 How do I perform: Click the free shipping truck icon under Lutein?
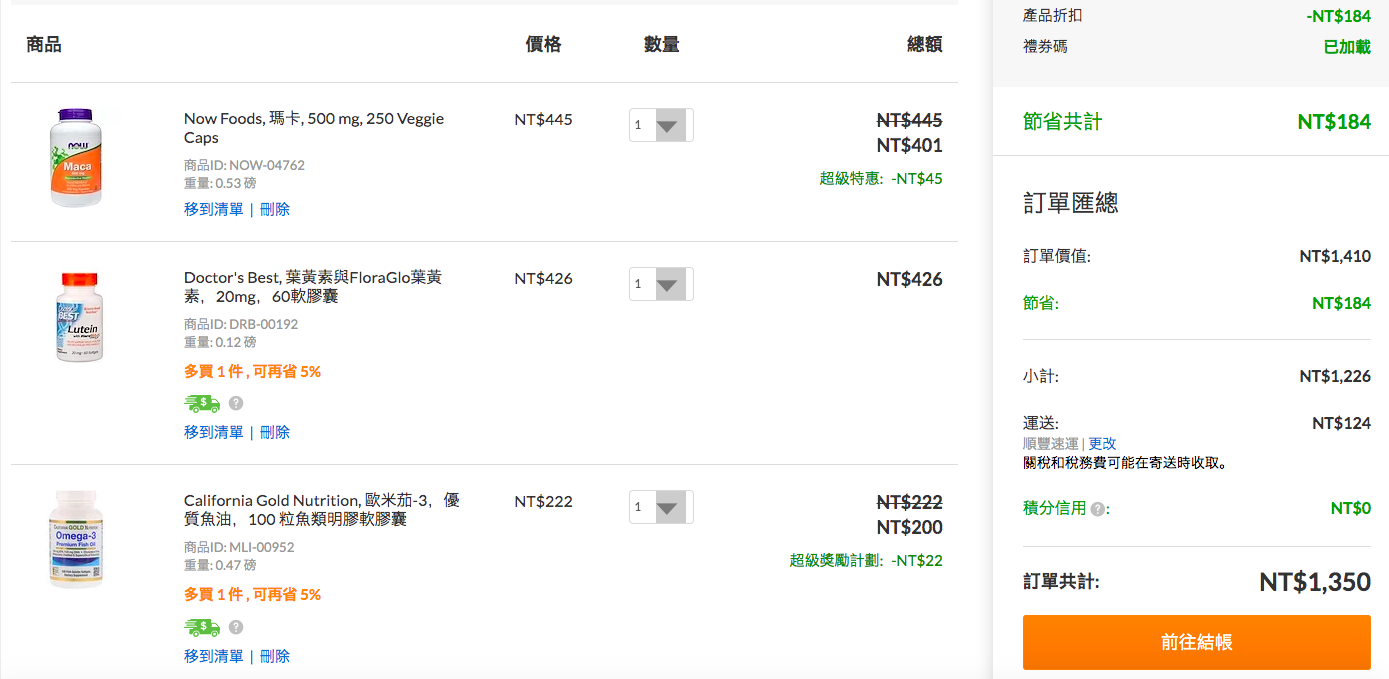pos(202,403)
